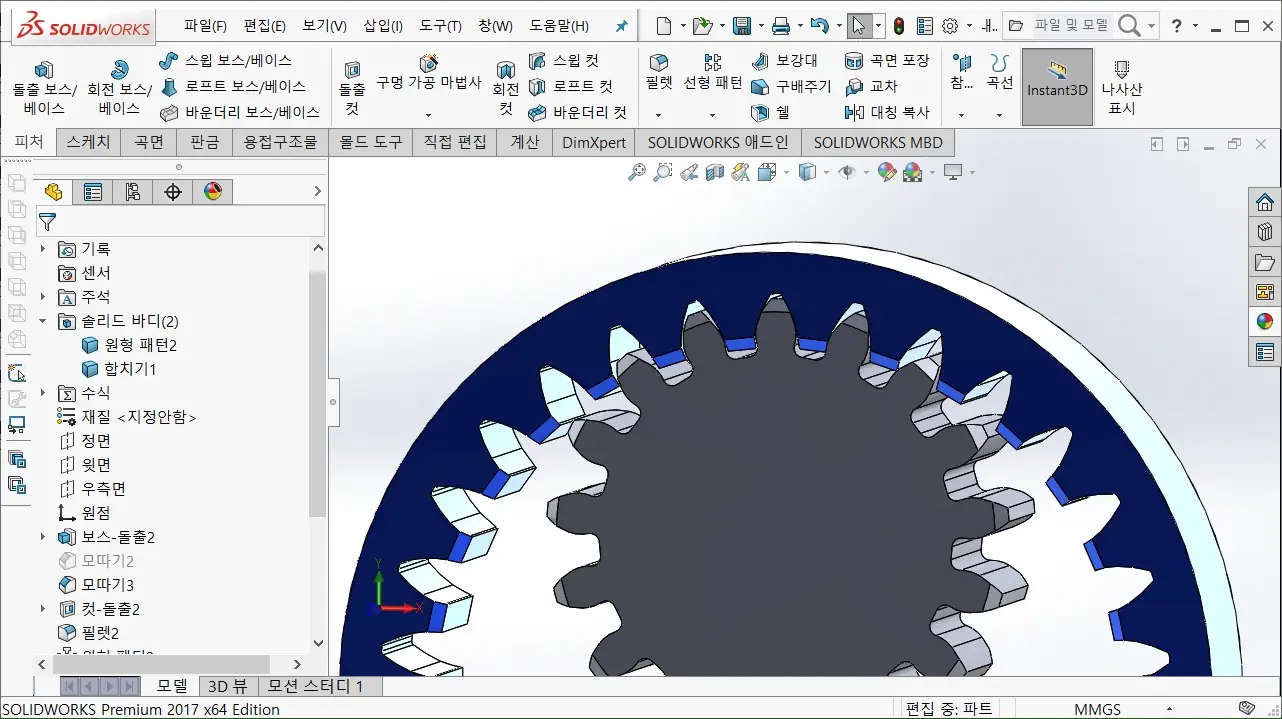Screen dimensions: 1282x719
Task: Open the Appearances color wheel in right task pane
Action: [x=1265, y=321]
